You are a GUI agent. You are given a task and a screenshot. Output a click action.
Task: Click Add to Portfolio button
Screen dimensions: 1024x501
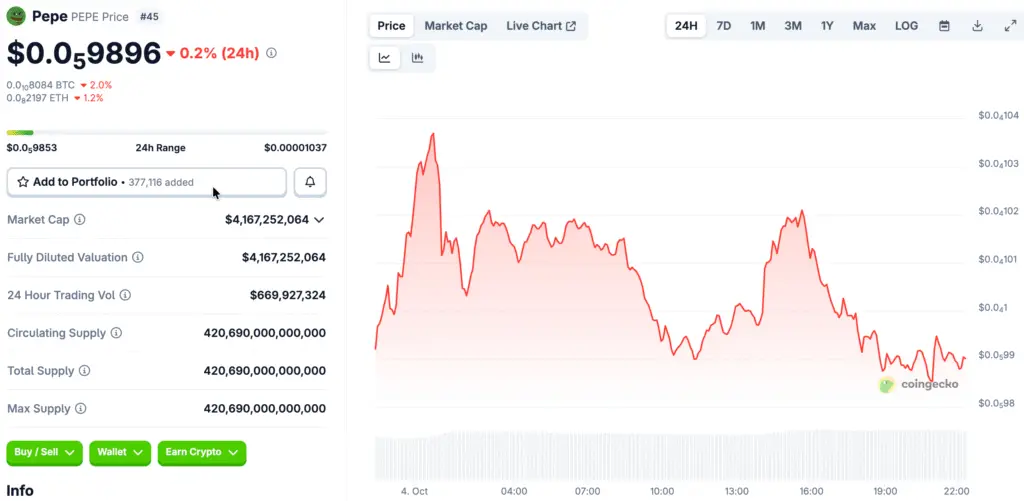point(146,182)
